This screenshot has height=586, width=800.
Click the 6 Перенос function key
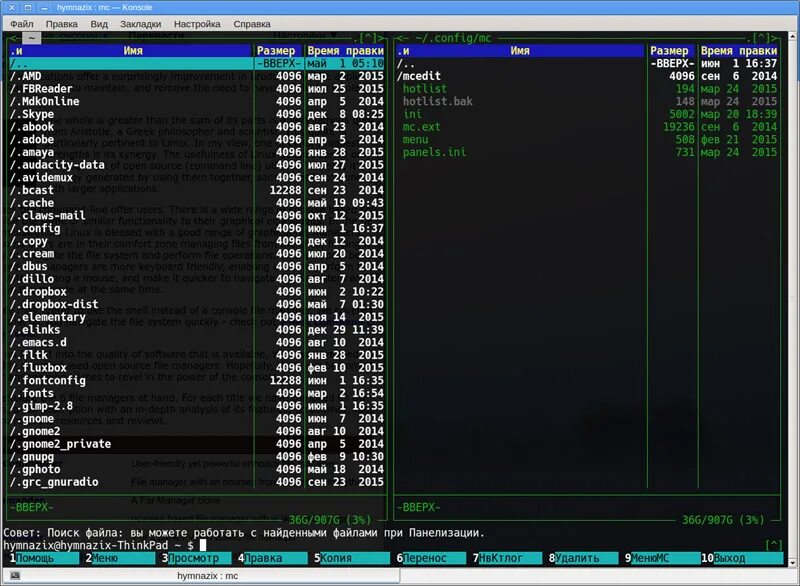(431, 558)
